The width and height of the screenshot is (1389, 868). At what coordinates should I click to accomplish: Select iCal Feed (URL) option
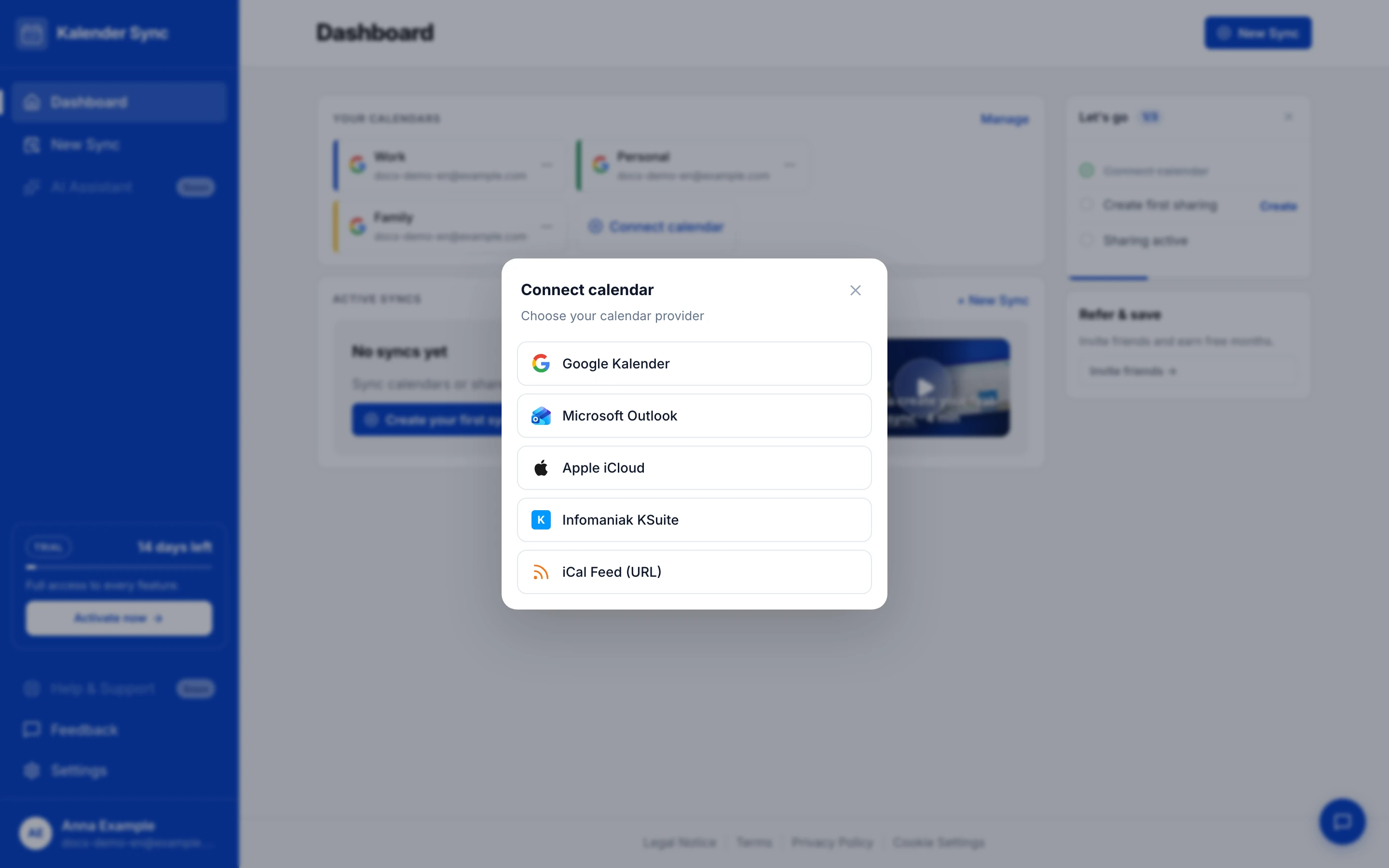click(x=694, y=572)
